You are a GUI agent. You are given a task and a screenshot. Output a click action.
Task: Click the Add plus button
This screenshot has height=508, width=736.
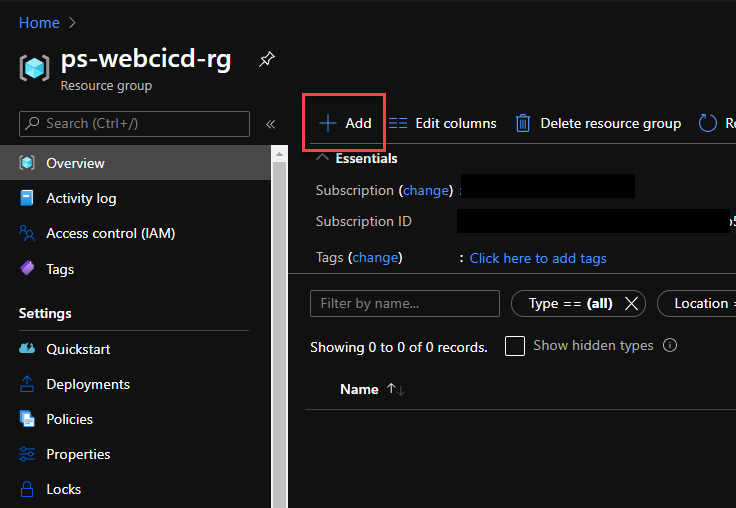344,123
